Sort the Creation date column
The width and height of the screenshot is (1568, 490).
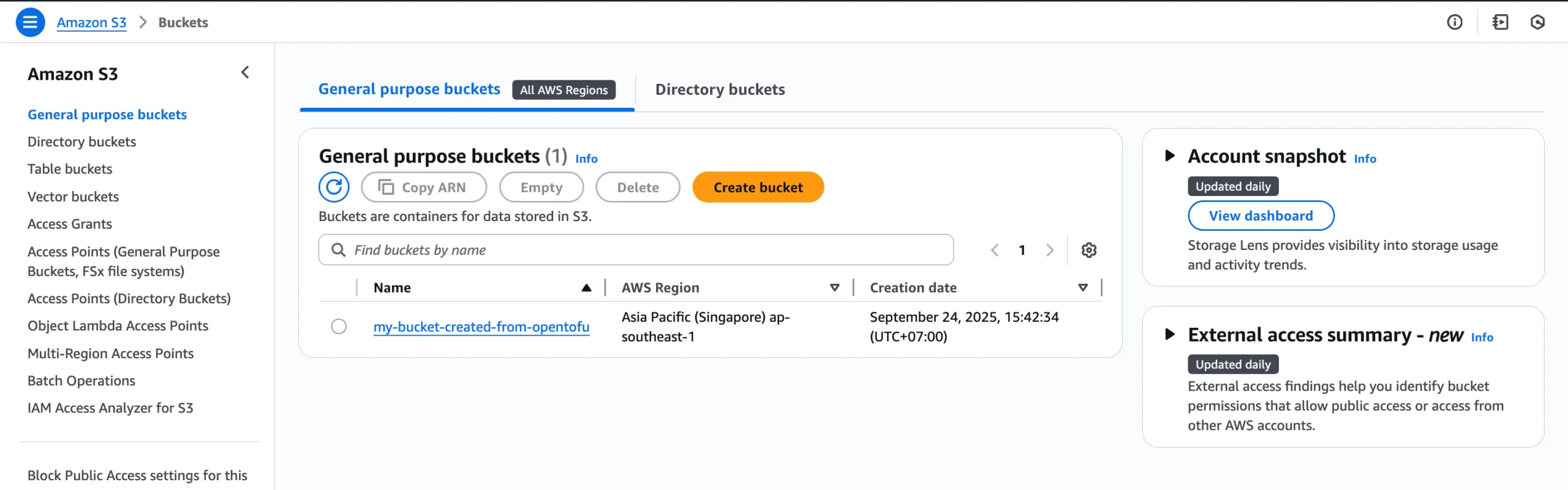click(1083, 288)
